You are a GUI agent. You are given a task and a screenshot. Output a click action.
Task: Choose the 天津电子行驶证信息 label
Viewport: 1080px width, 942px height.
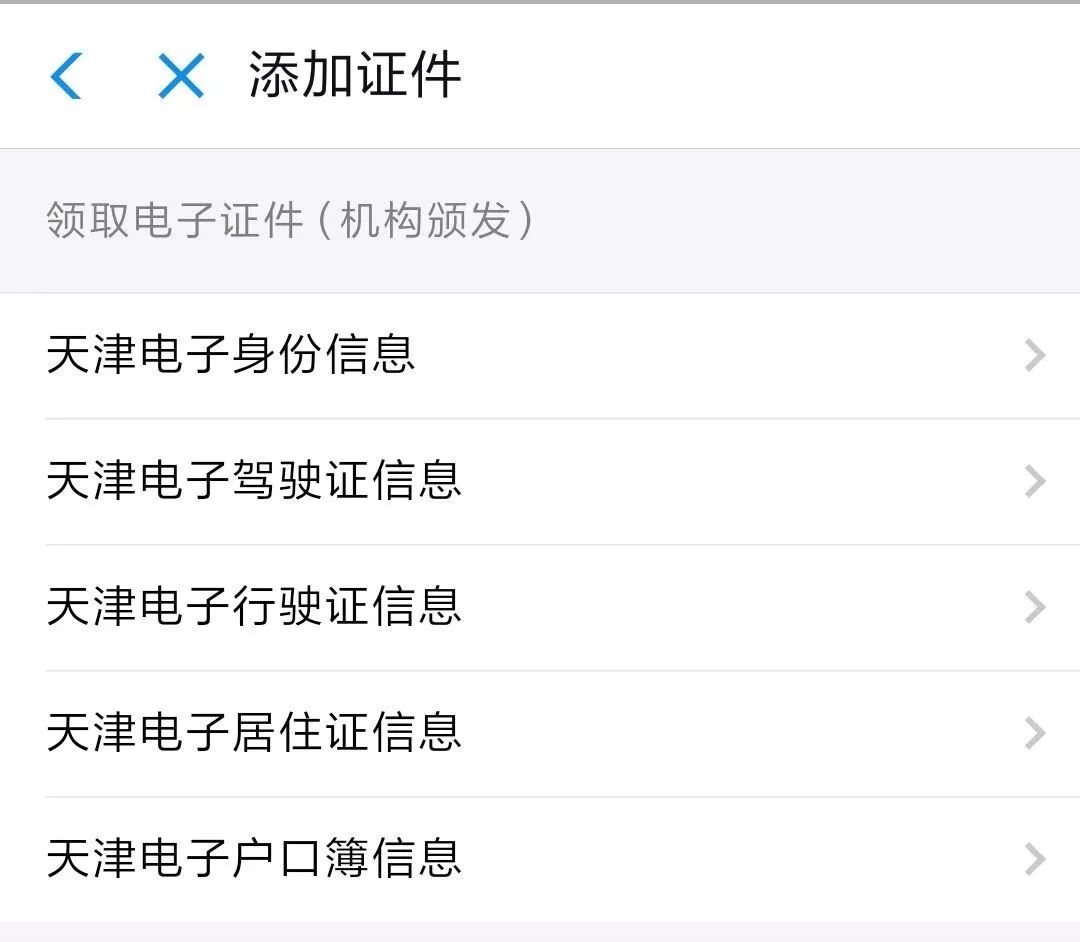point(254,608)
